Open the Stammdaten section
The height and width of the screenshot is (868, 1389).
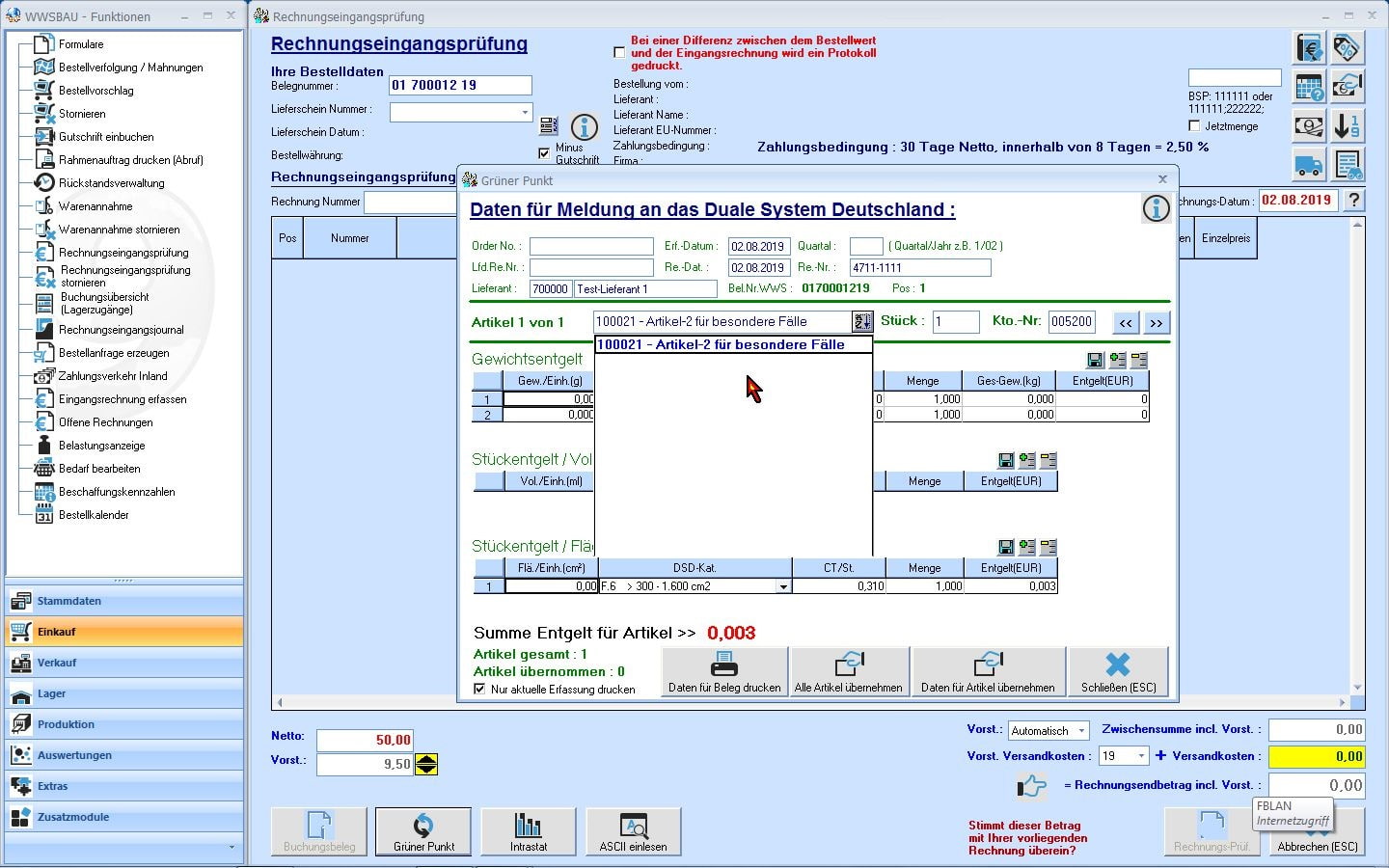[124, 601]
